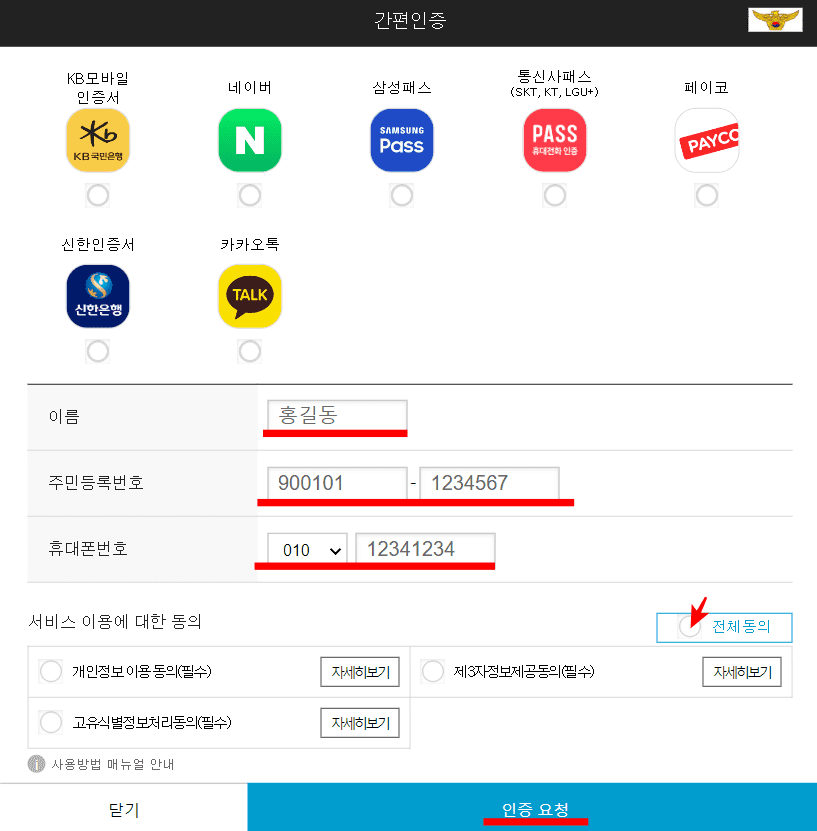Click the Samsung Pass icon

(402, 140)
